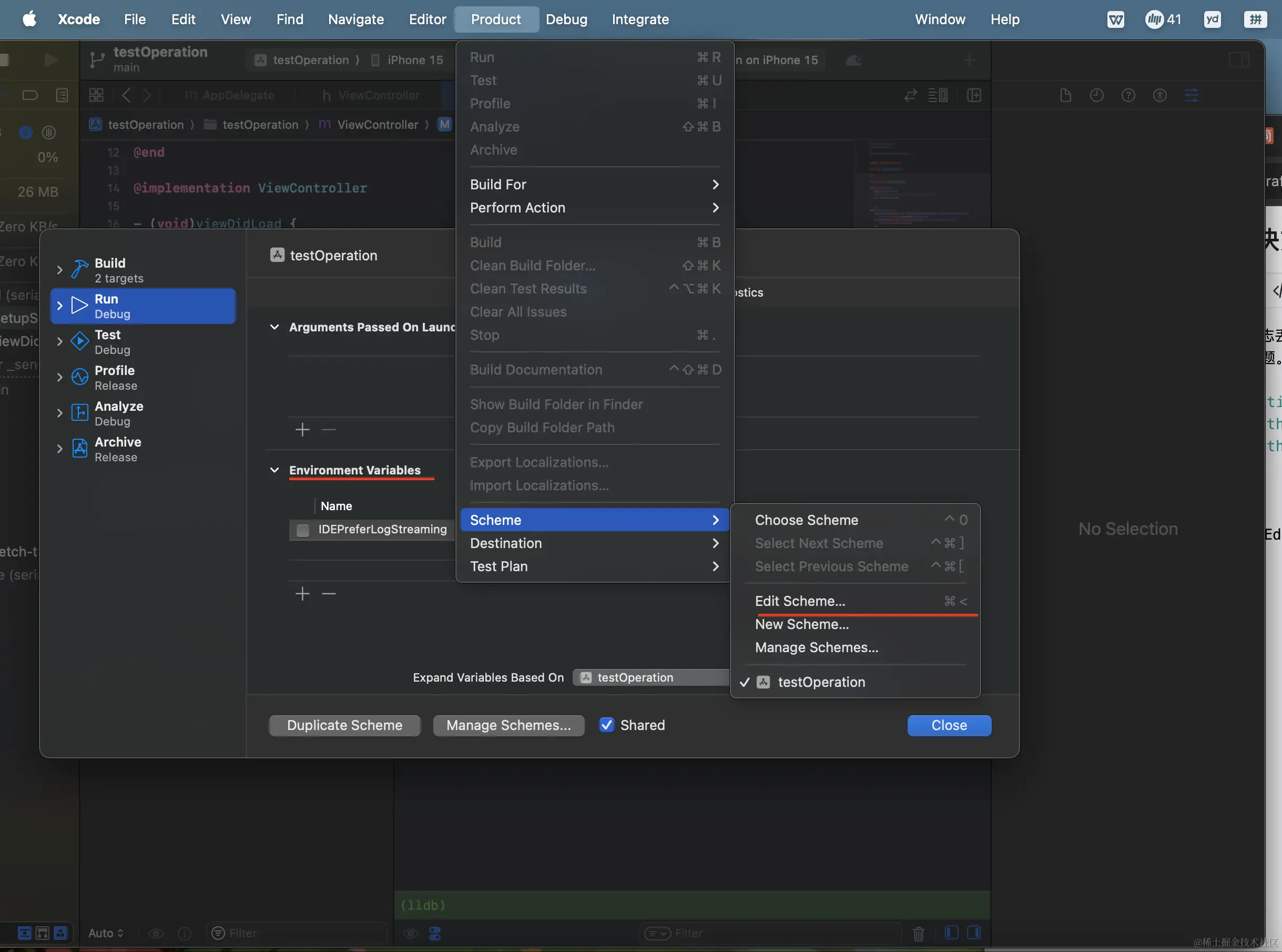Open the Apple menu

tap(29, 19)
